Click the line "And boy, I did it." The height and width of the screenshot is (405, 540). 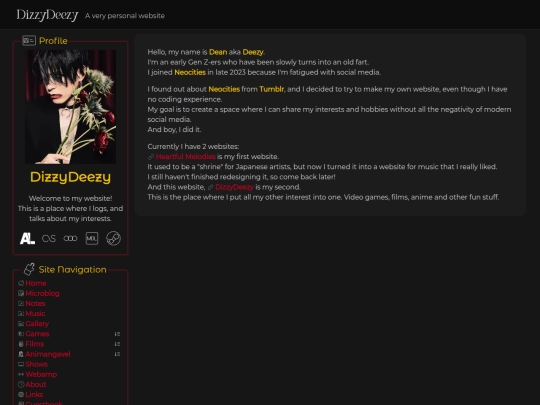(174, 130)
